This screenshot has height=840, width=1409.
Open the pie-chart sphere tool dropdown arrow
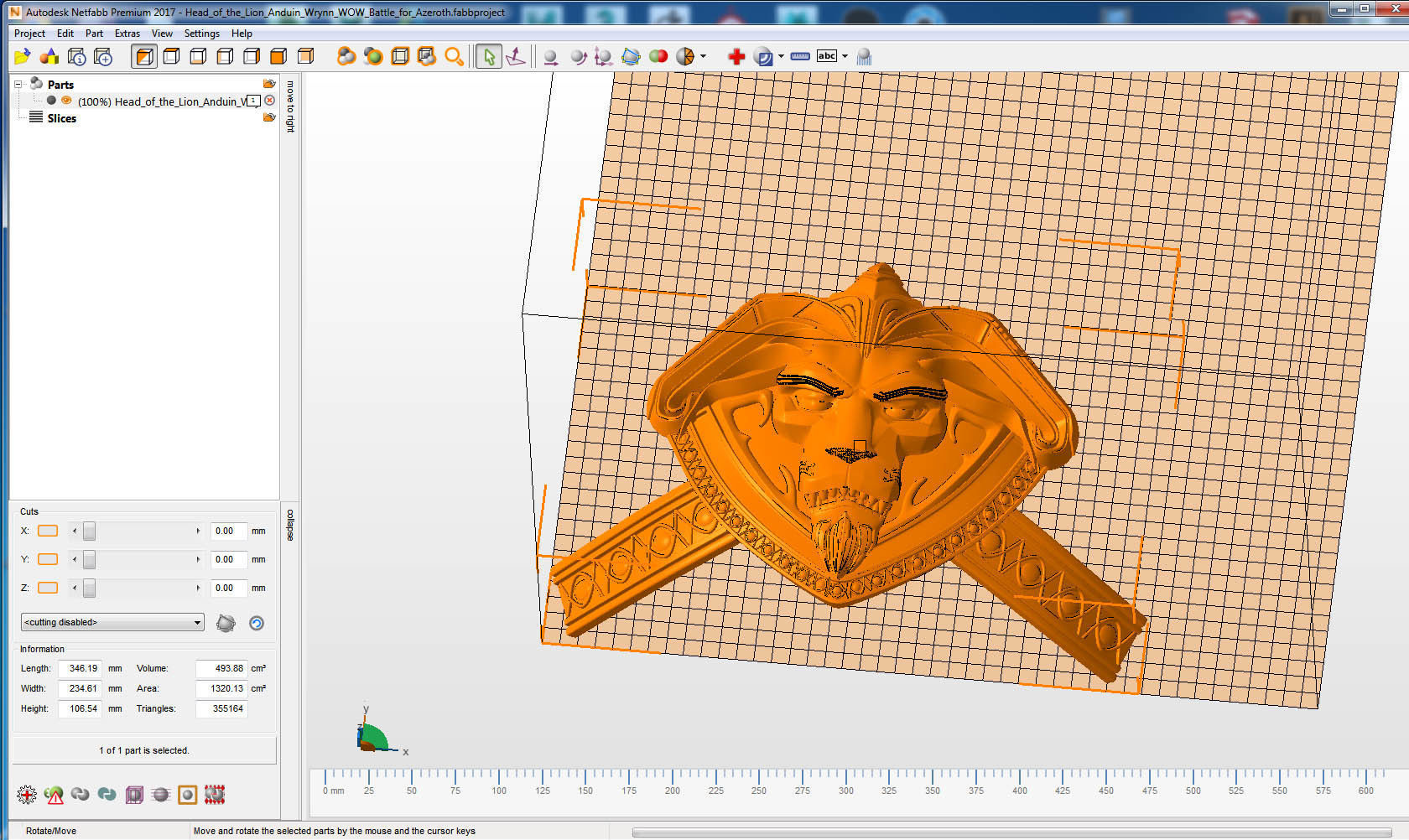703,56
